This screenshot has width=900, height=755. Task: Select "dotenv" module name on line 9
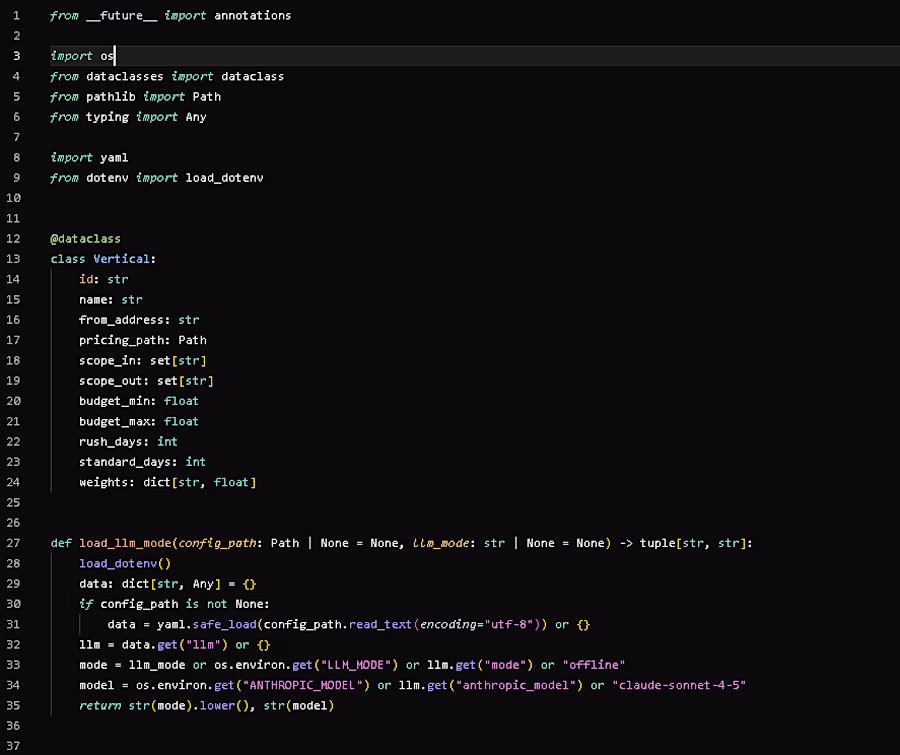(107, 178)
